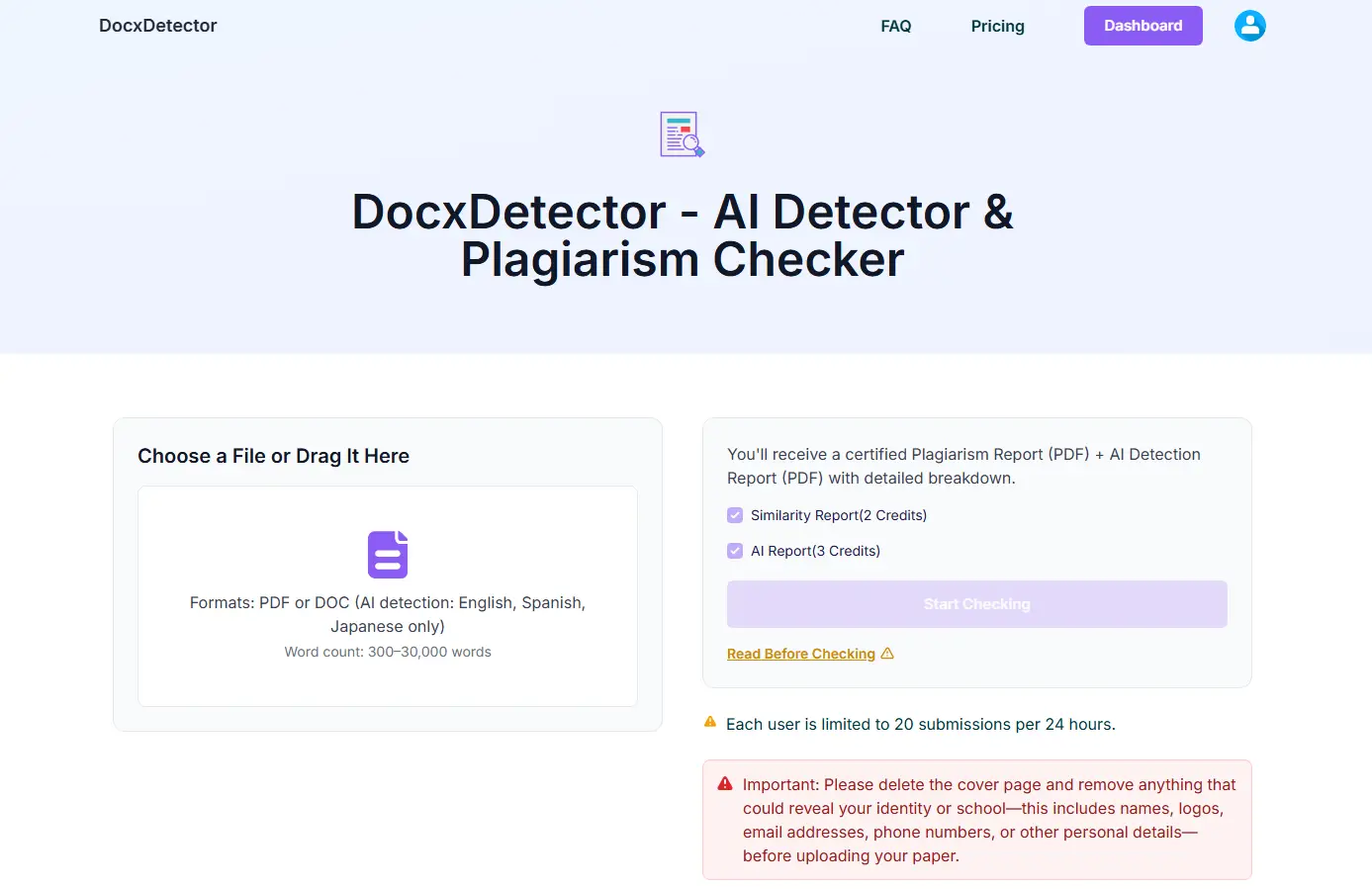Click the 'Word count: 300–30,000 words' text
This screenshot has width=1372, height=889.
(x=388, y=652)
